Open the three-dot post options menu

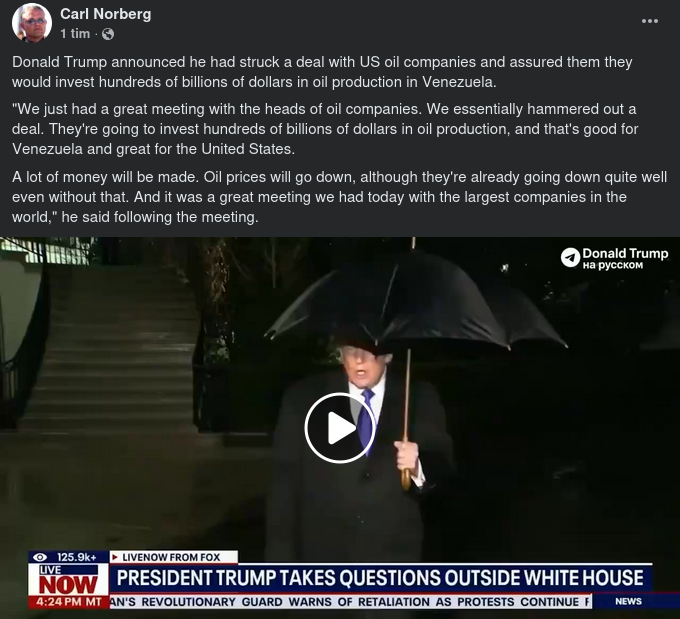[x=650, y=21]
